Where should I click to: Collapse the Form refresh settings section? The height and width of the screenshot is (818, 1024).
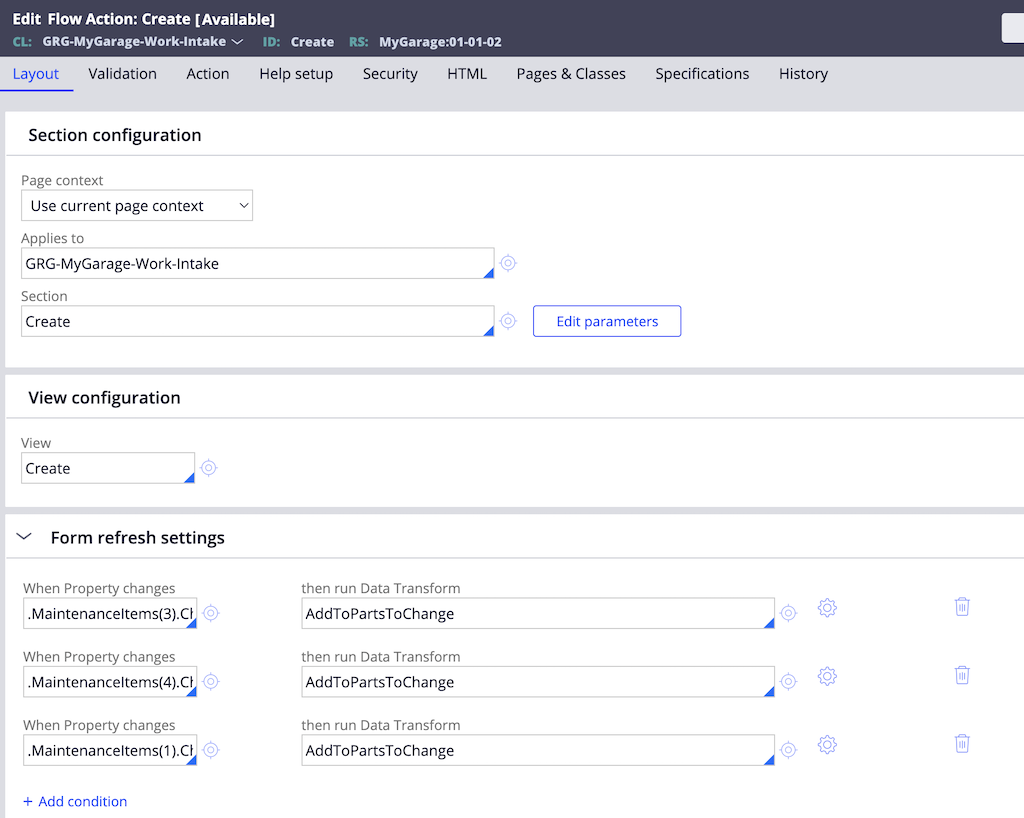coord(24,536)
